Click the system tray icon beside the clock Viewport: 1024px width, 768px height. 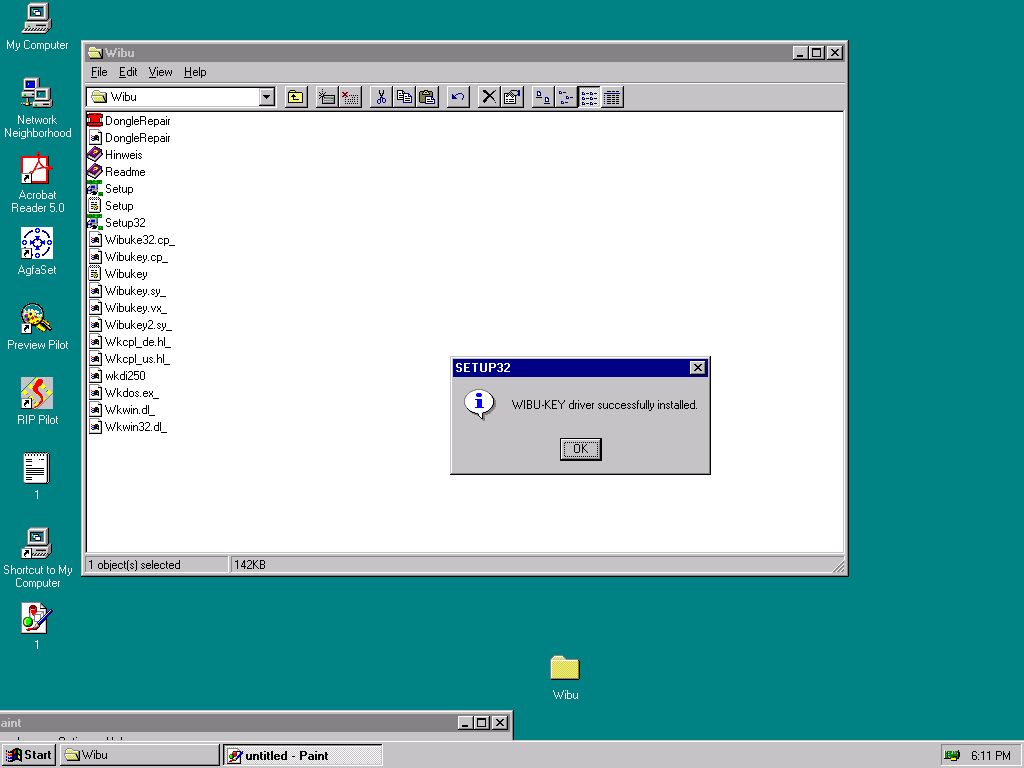953,756
